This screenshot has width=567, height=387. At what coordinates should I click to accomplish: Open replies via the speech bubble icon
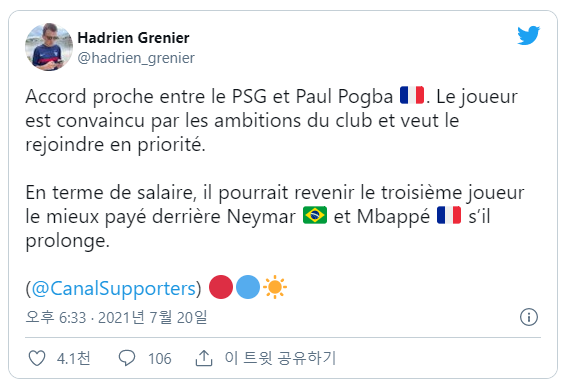127,358
